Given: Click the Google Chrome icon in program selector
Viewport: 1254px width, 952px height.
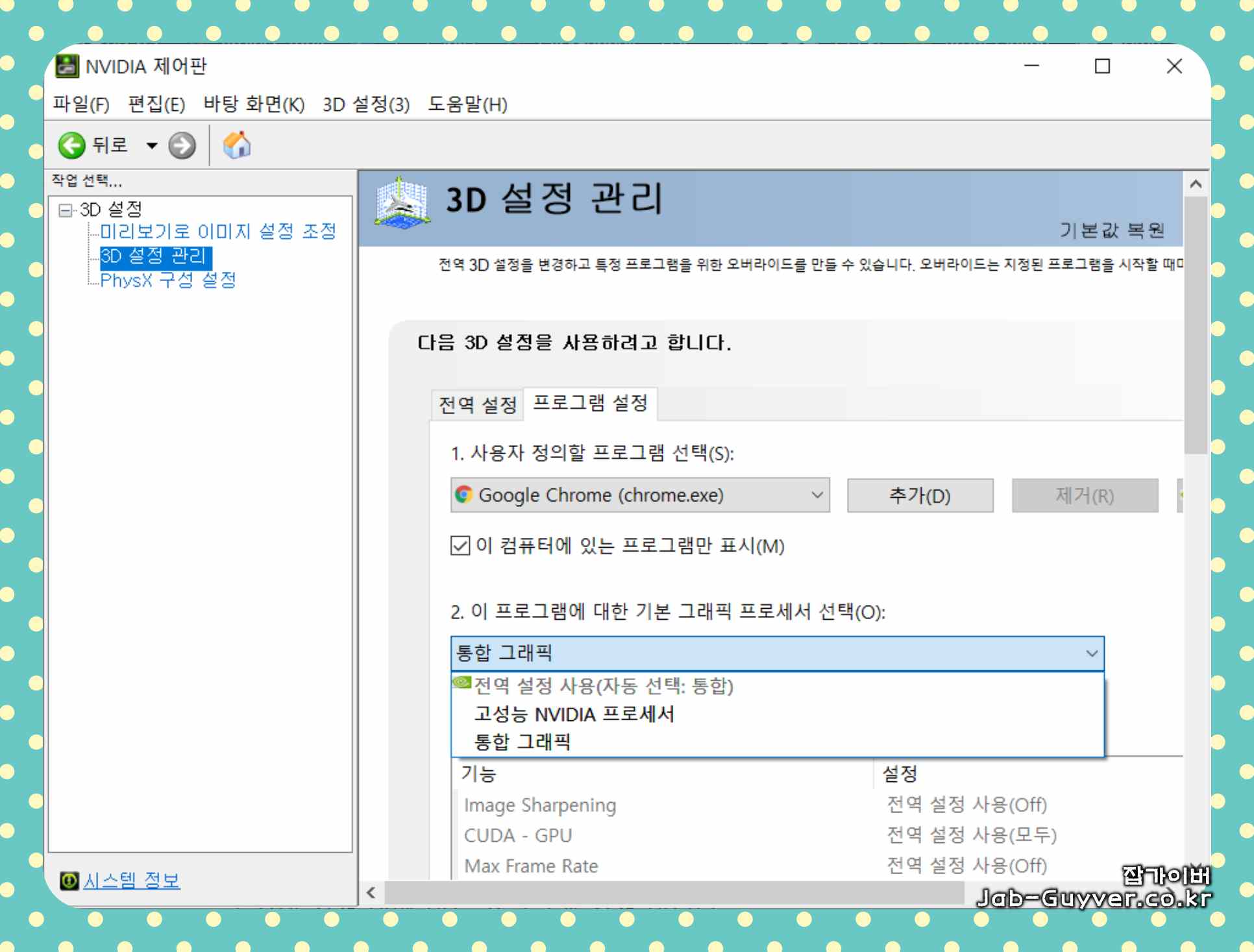Looking at the screenshot, I should (463, 495).
